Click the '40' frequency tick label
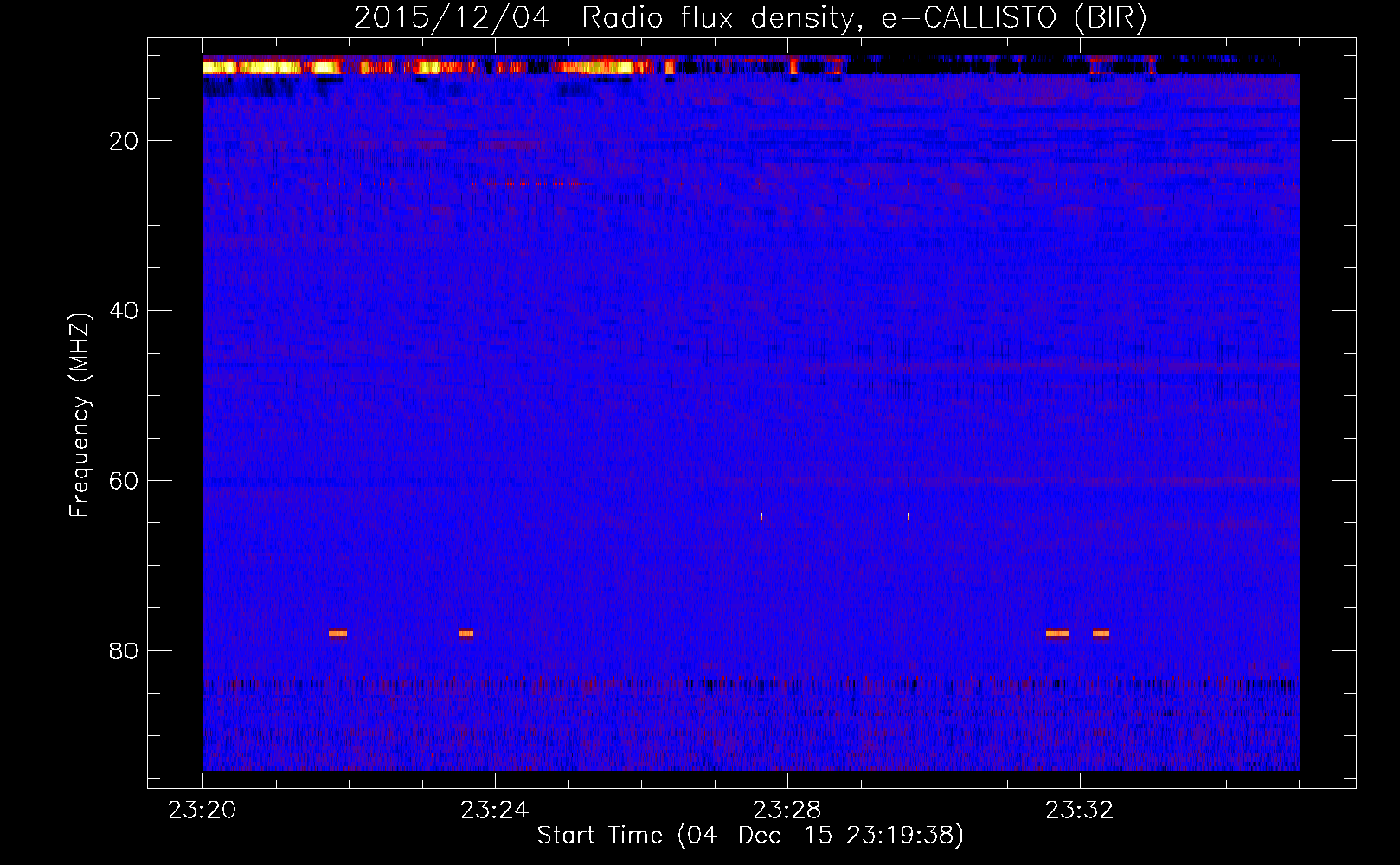The height and width of the screenshot is (865, 1400). tap(125, 311)
